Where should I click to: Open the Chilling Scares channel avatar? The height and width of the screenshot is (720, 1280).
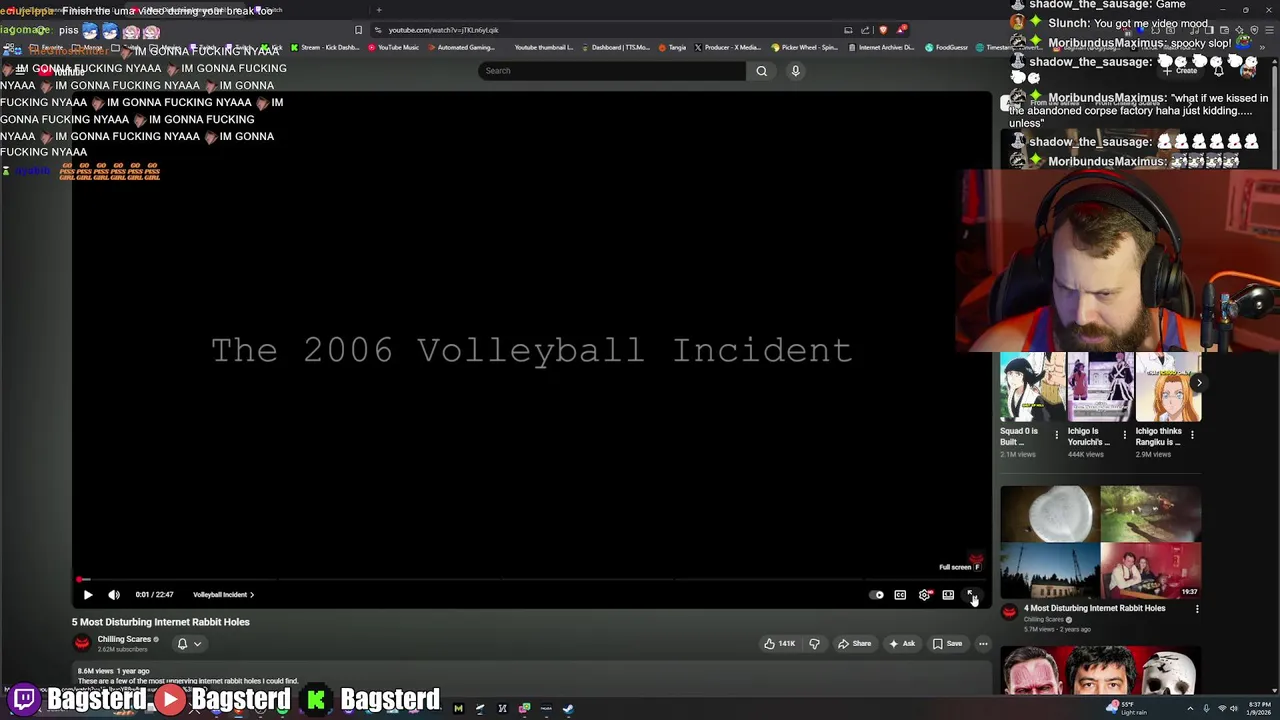pyautogui.click(x=82, y=643)
